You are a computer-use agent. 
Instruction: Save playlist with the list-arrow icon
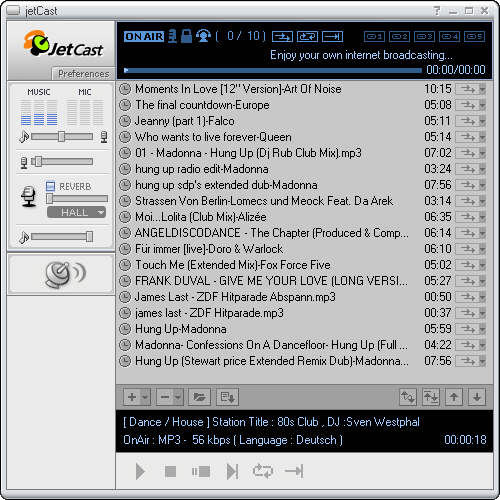[x=227, y=397]
